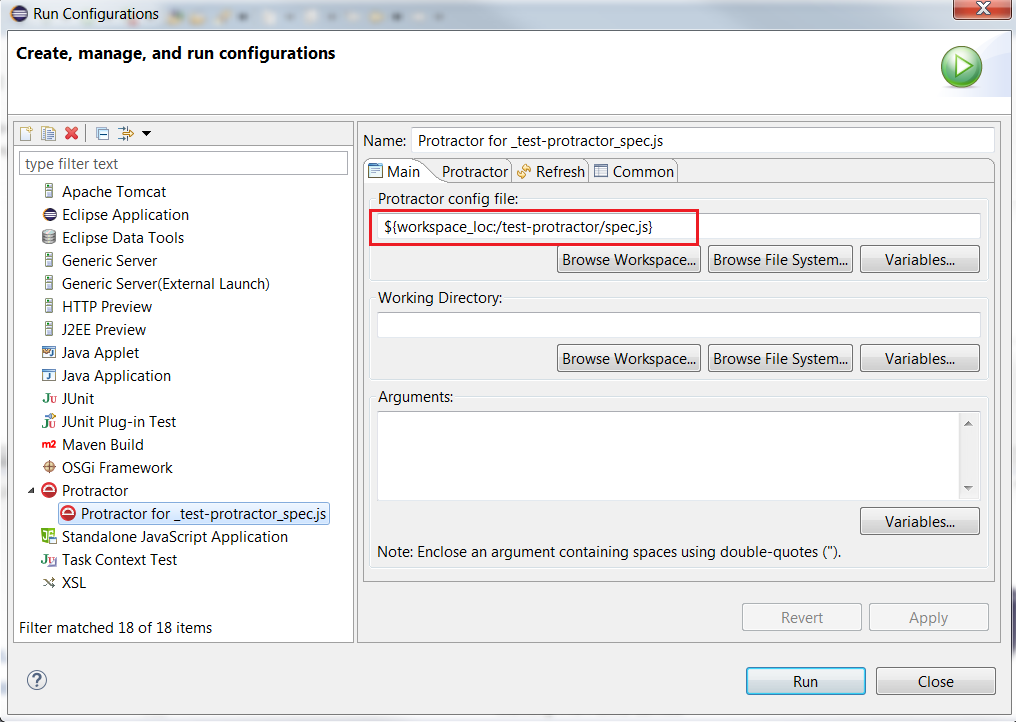1016x722 pixels.
Task: Open the Common tab
Action: click(x=634, y=171)
